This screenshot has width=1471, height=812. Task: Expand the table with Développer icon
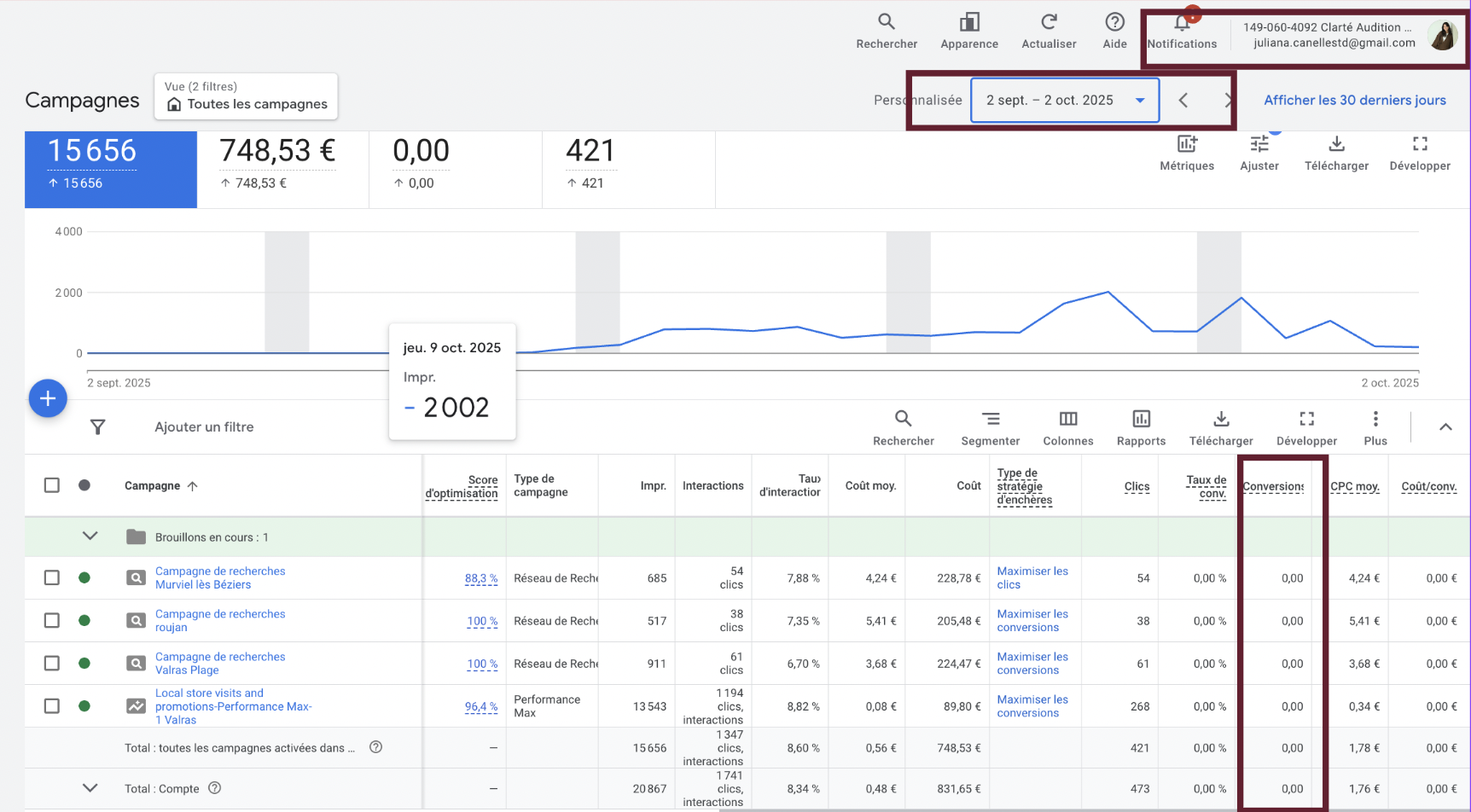click(x=1306, y=418)
